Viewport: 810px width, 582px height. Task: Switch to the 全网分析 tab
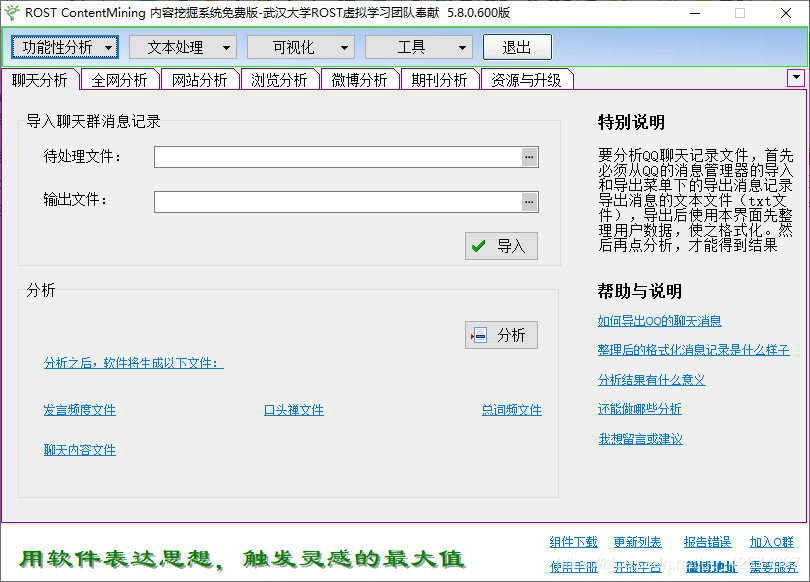tap(120, 80)
